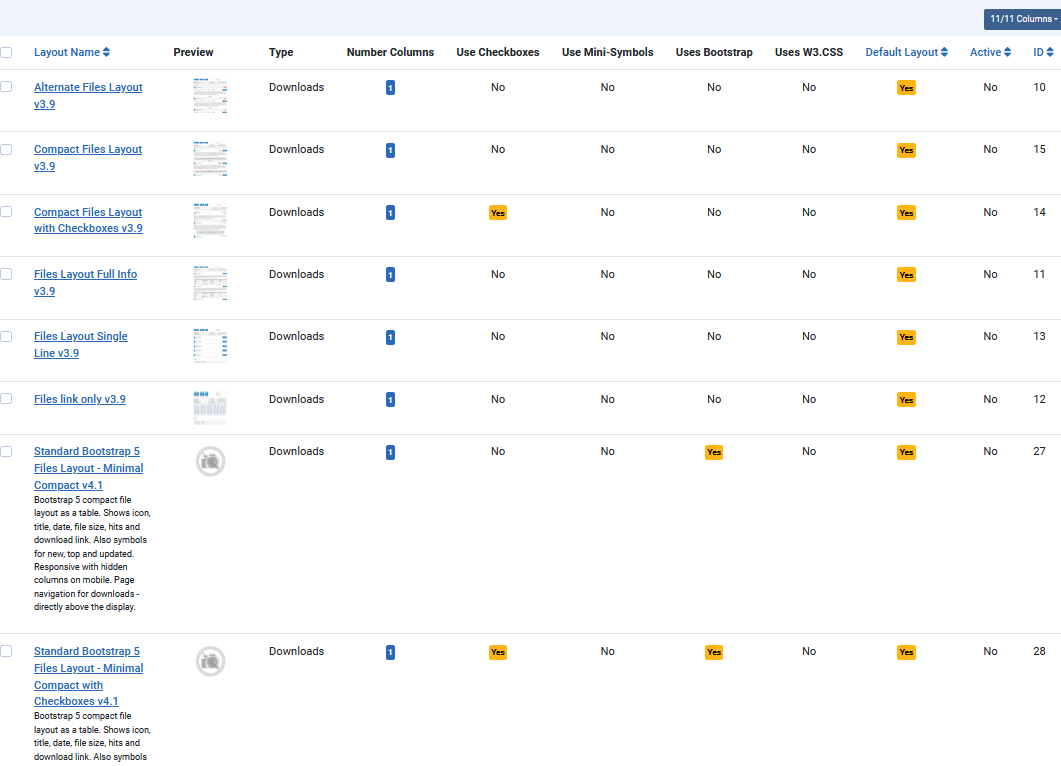Viewport: 1061px width, 766px height.
Task: Select the Minimal Compact v4.1 row checkbox
Action: pos(6,451)
